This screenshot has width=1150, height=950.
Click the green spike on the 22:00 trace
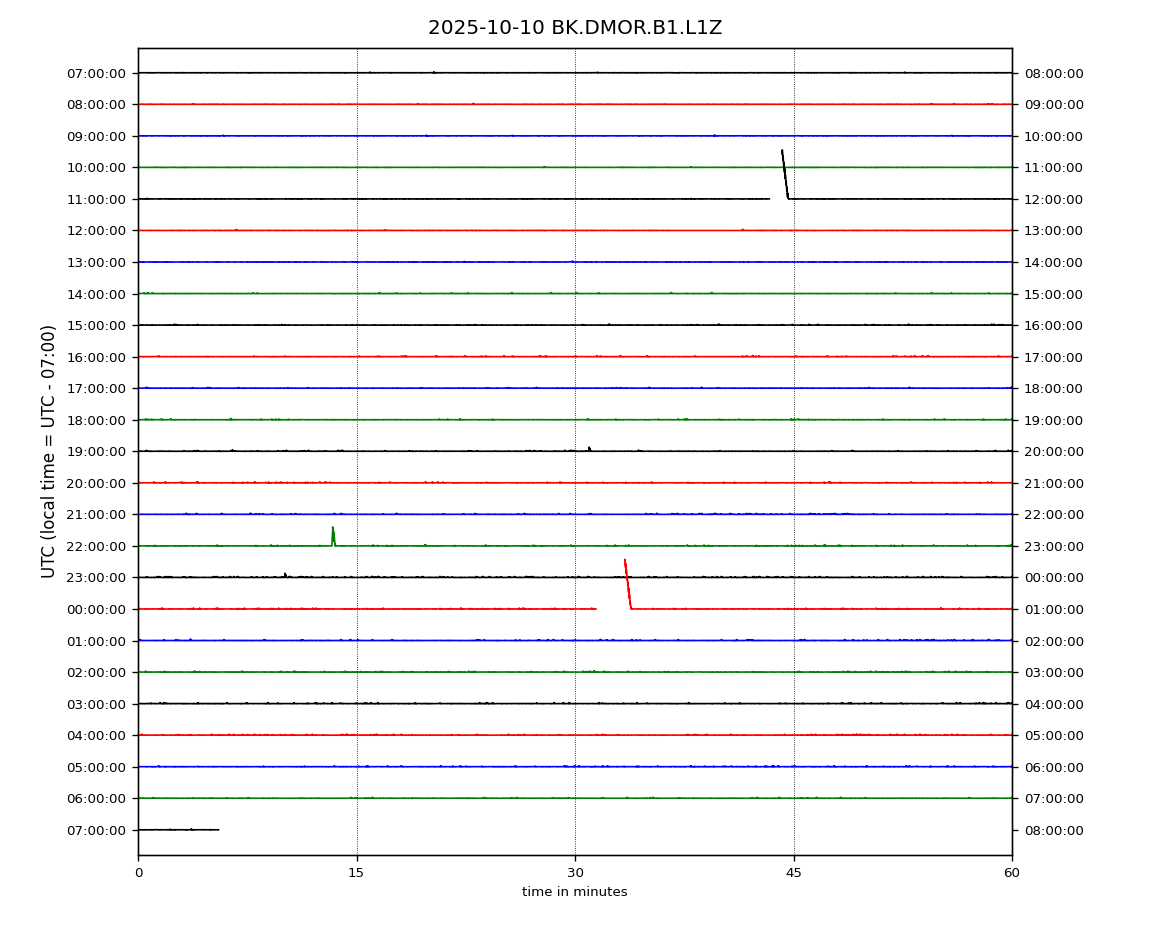click(333, 535)
